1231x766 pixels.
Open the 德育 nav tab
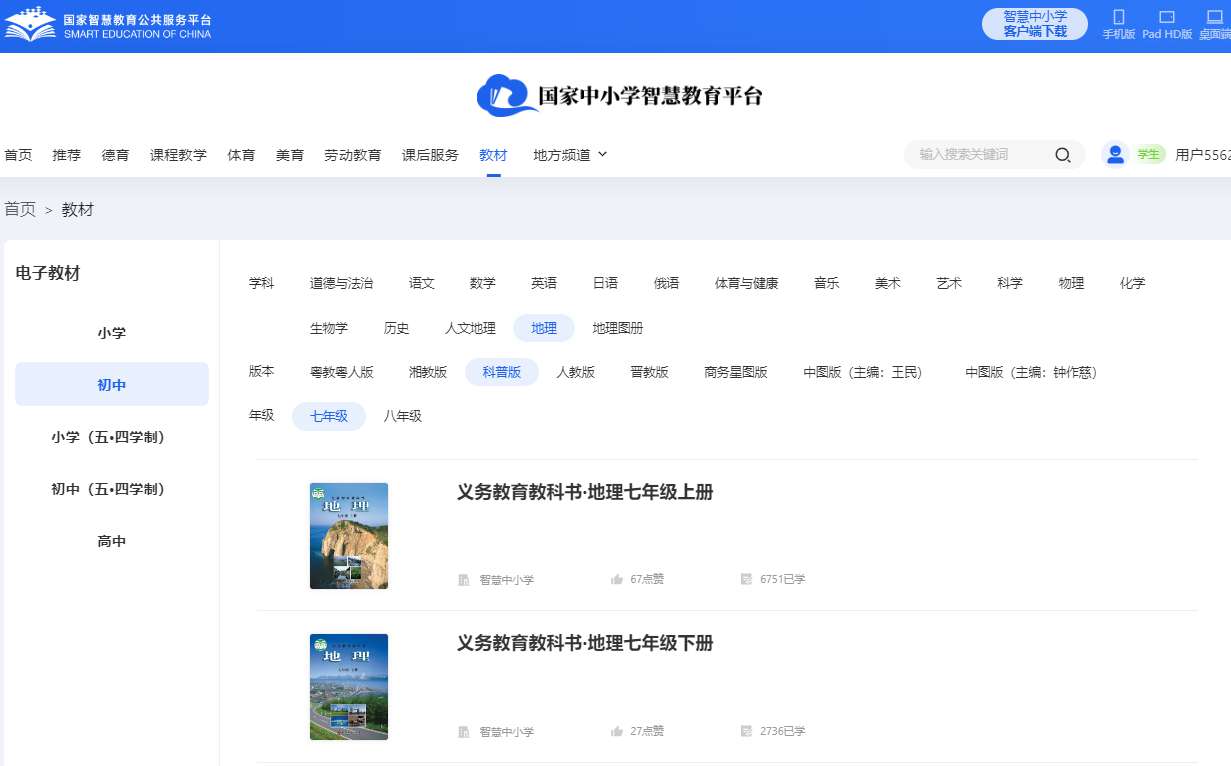(115, 155)
